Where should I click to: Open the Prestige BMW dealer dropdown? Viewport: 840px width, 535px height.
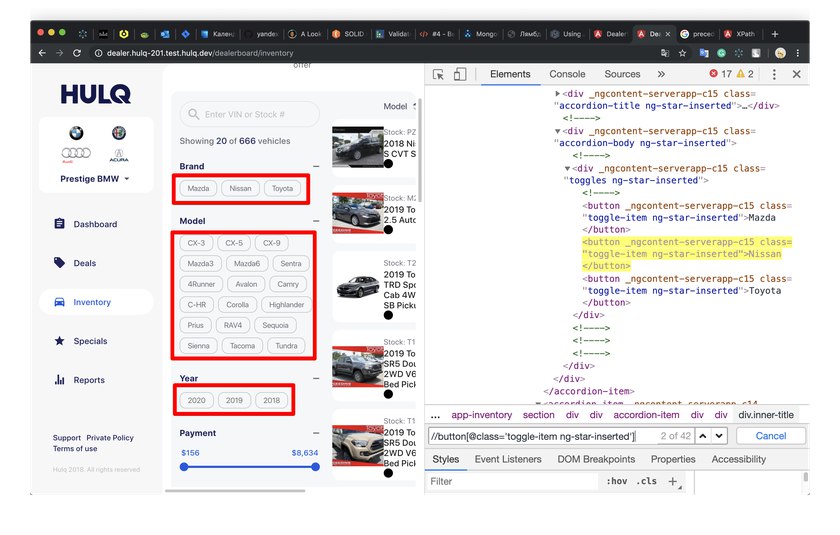[x=95, y=179]
